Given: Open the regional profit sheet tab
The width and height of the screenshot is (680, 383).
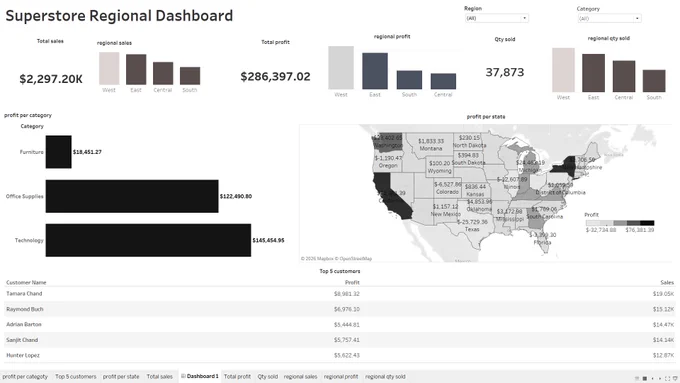Looking at the screenshot, I should [341, 376].
